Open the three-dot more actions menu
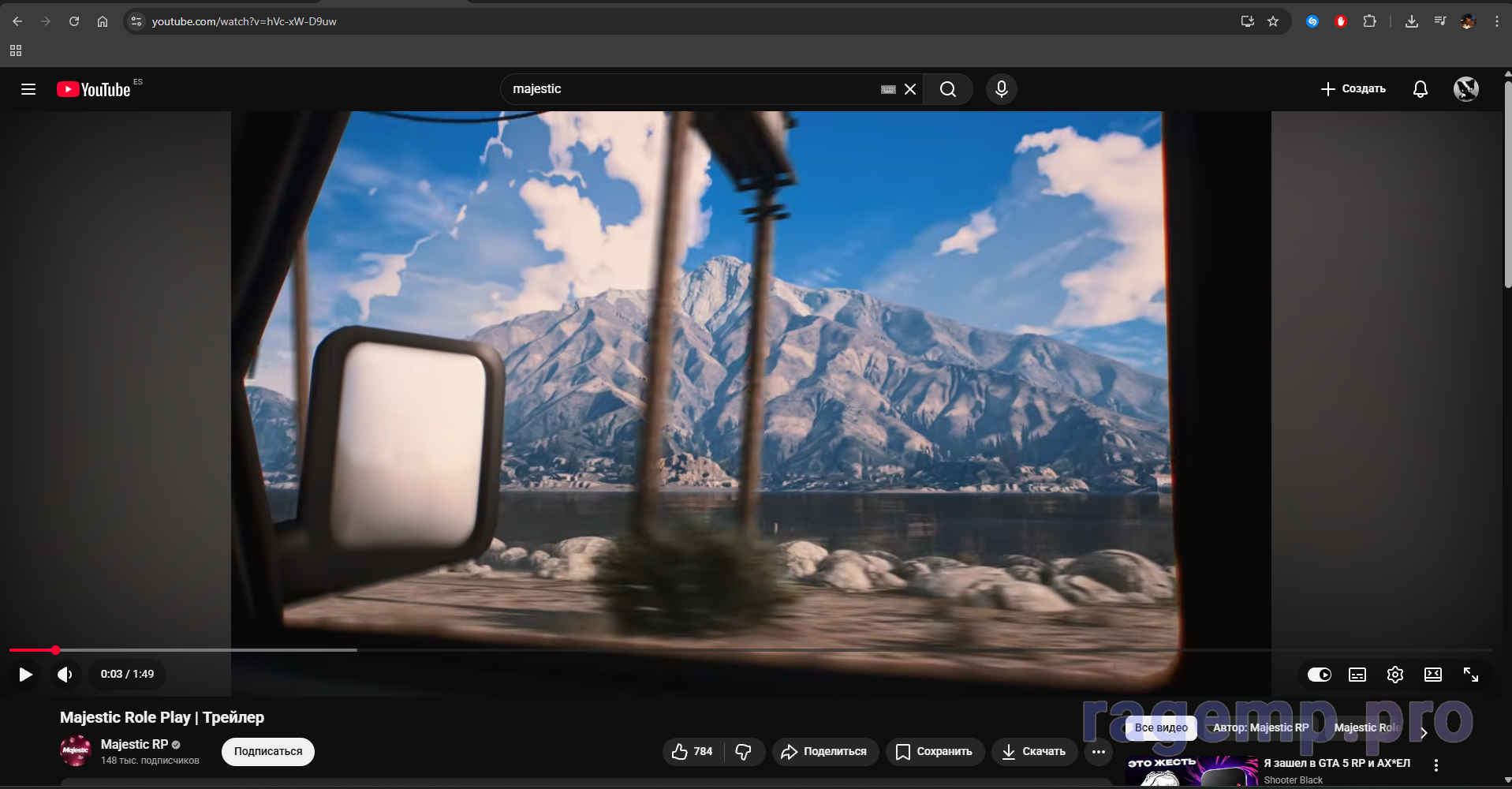 pyautogui.click(x=1098, y=752)
